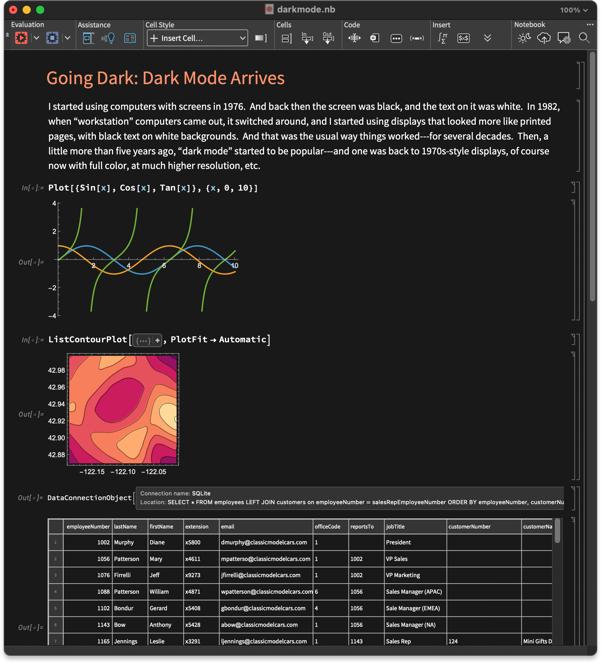The height and width of the screenshot is (663, 601).
Task: Select the title cell bracket
Action: coord(580,76)
